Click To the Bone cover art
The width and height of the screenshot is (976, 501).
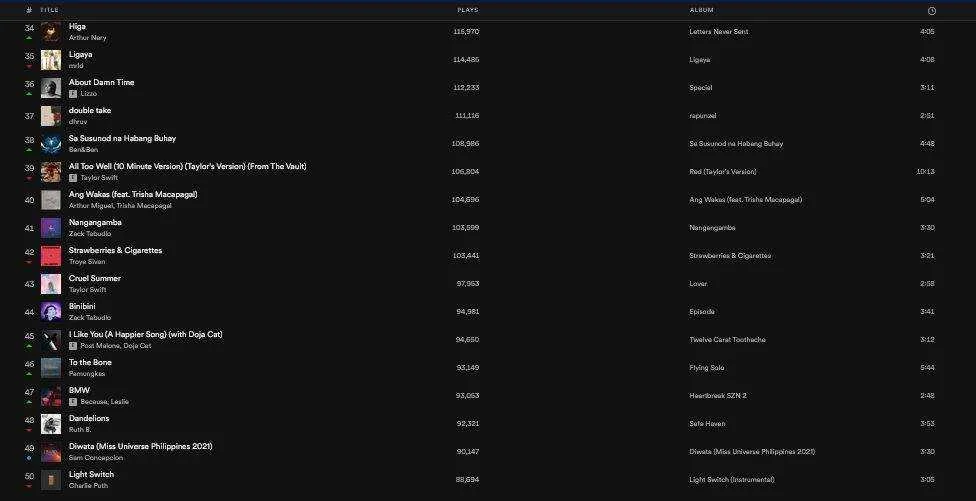(x=51, y=368)
